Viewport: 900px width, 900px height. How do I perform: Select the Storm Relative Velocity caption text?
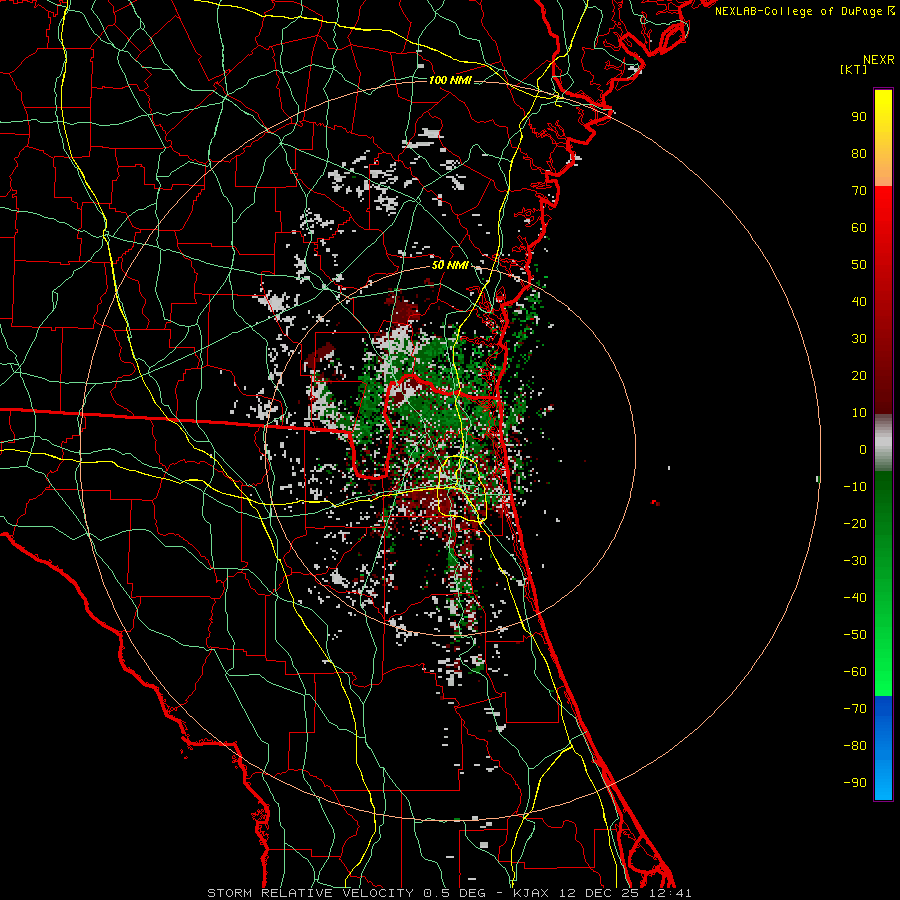(x=449, y=893)
